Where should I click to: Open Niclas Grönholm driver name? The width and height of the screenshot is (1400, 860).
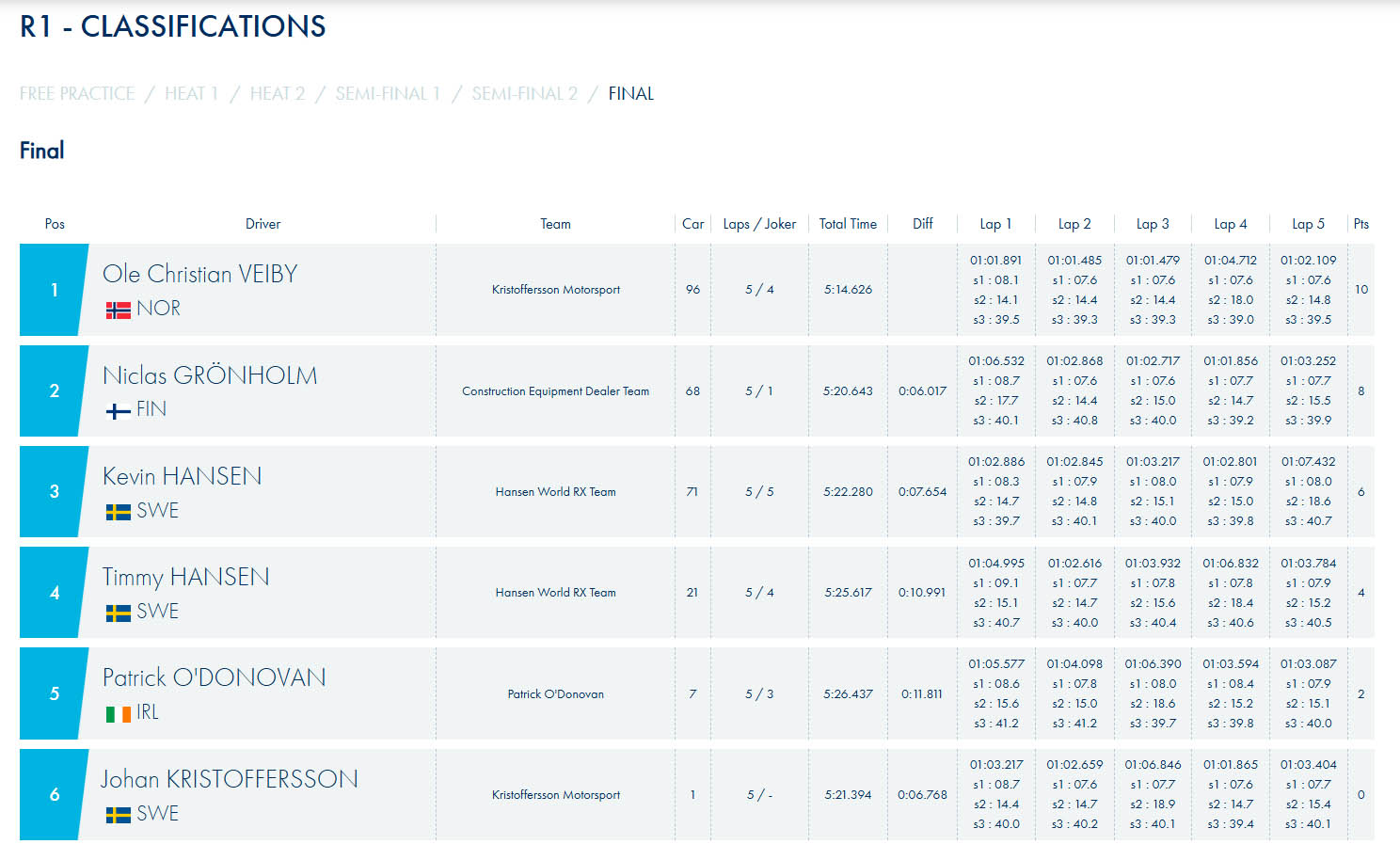[210, 375]
